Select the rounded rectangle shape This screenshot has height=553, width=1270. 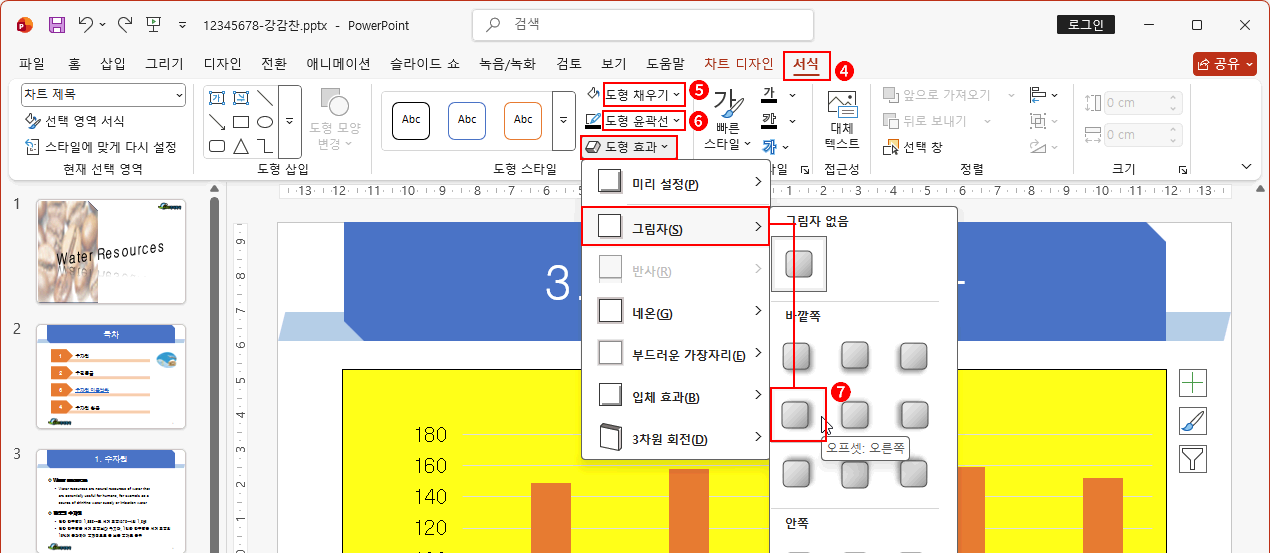click(x=215, y=147)
